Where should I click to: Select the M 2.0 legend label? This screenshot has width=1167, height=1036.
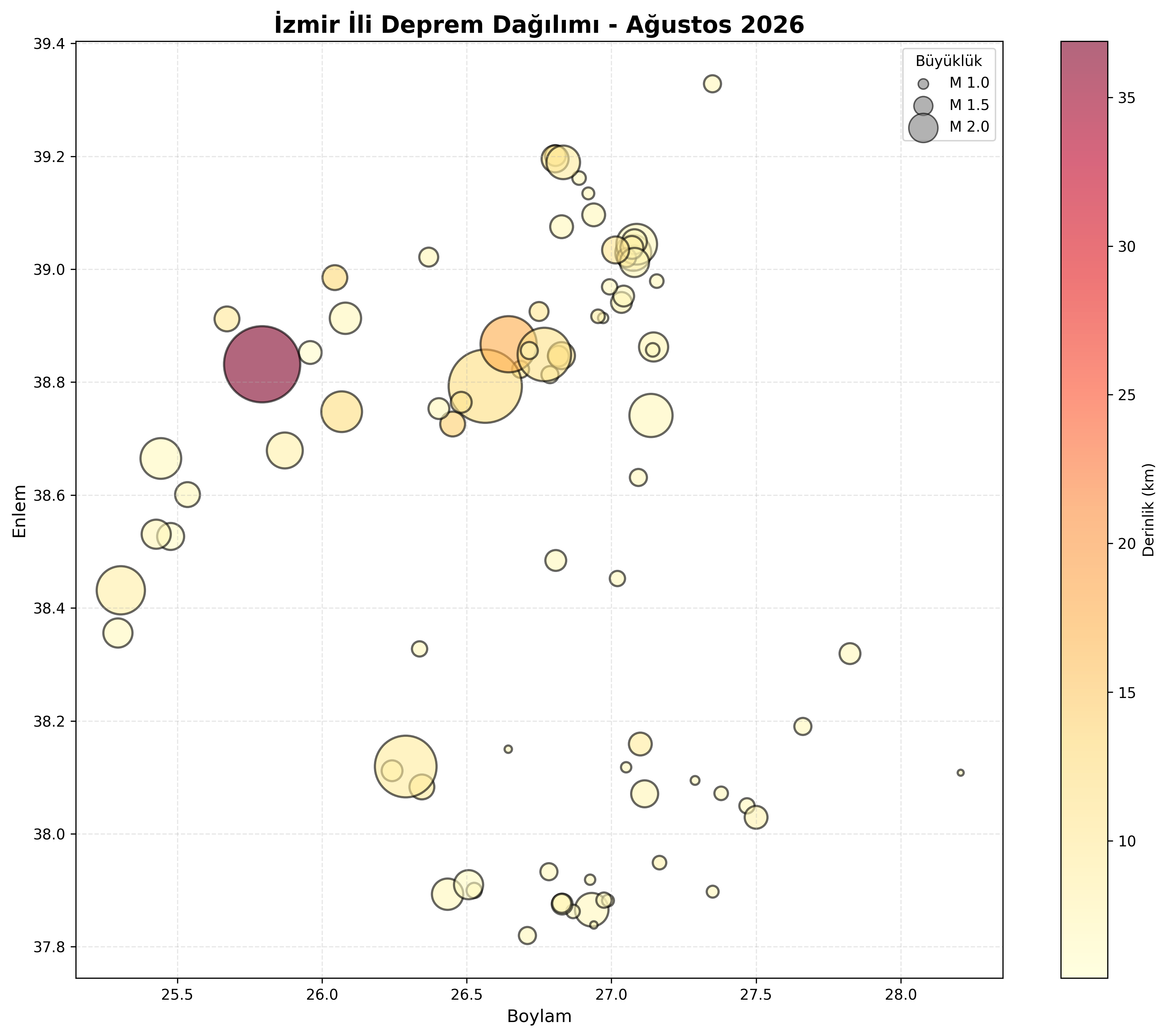click(969, 127)
